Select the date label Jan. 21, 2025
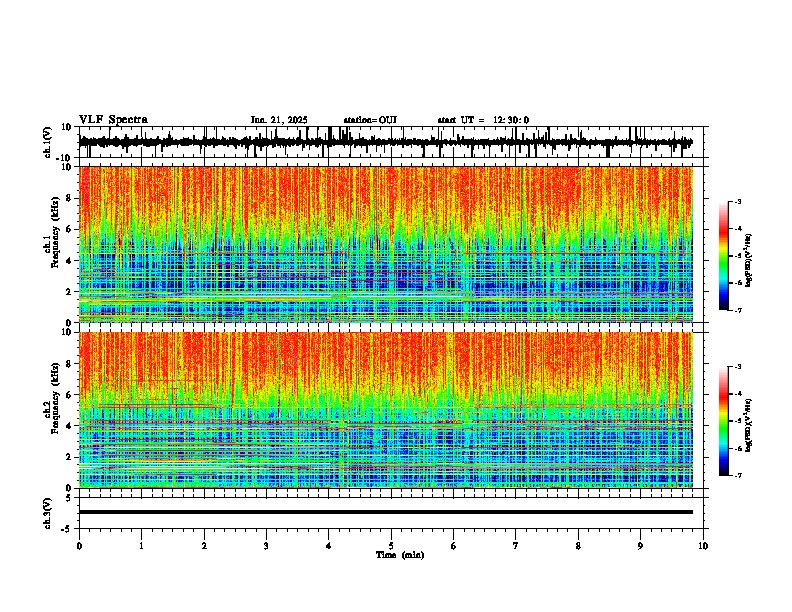The image size is (792, 612). point(279,120)
